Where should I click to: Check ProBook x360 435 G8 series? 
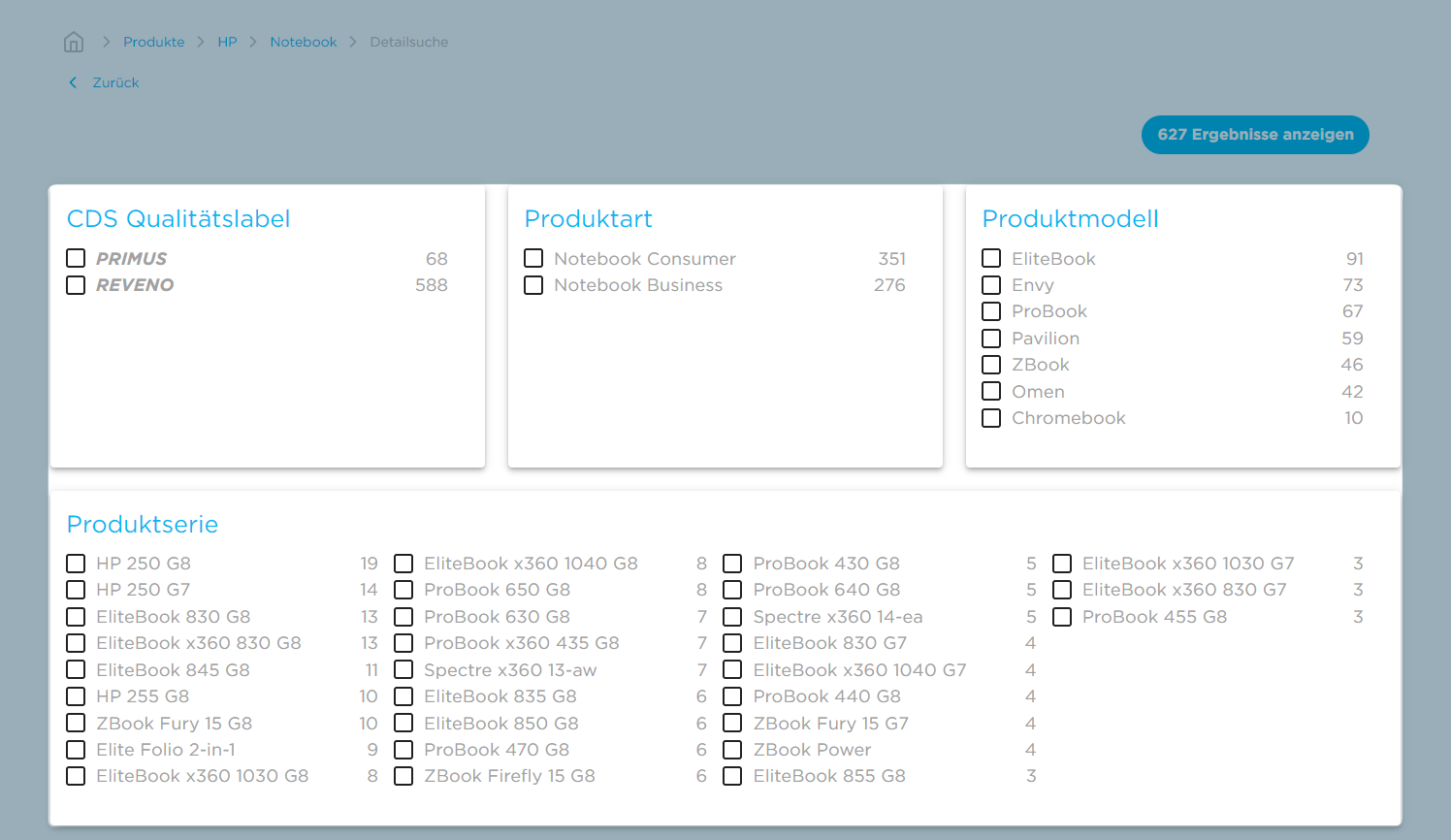click(x=403, y=643)
